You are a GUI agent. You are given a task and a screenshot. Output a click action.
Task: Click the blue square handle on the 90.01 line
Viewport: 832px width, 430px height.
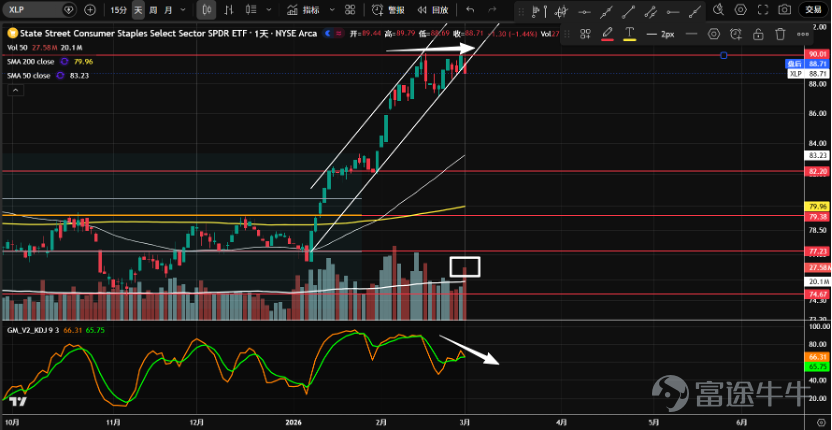click(723, 55)
